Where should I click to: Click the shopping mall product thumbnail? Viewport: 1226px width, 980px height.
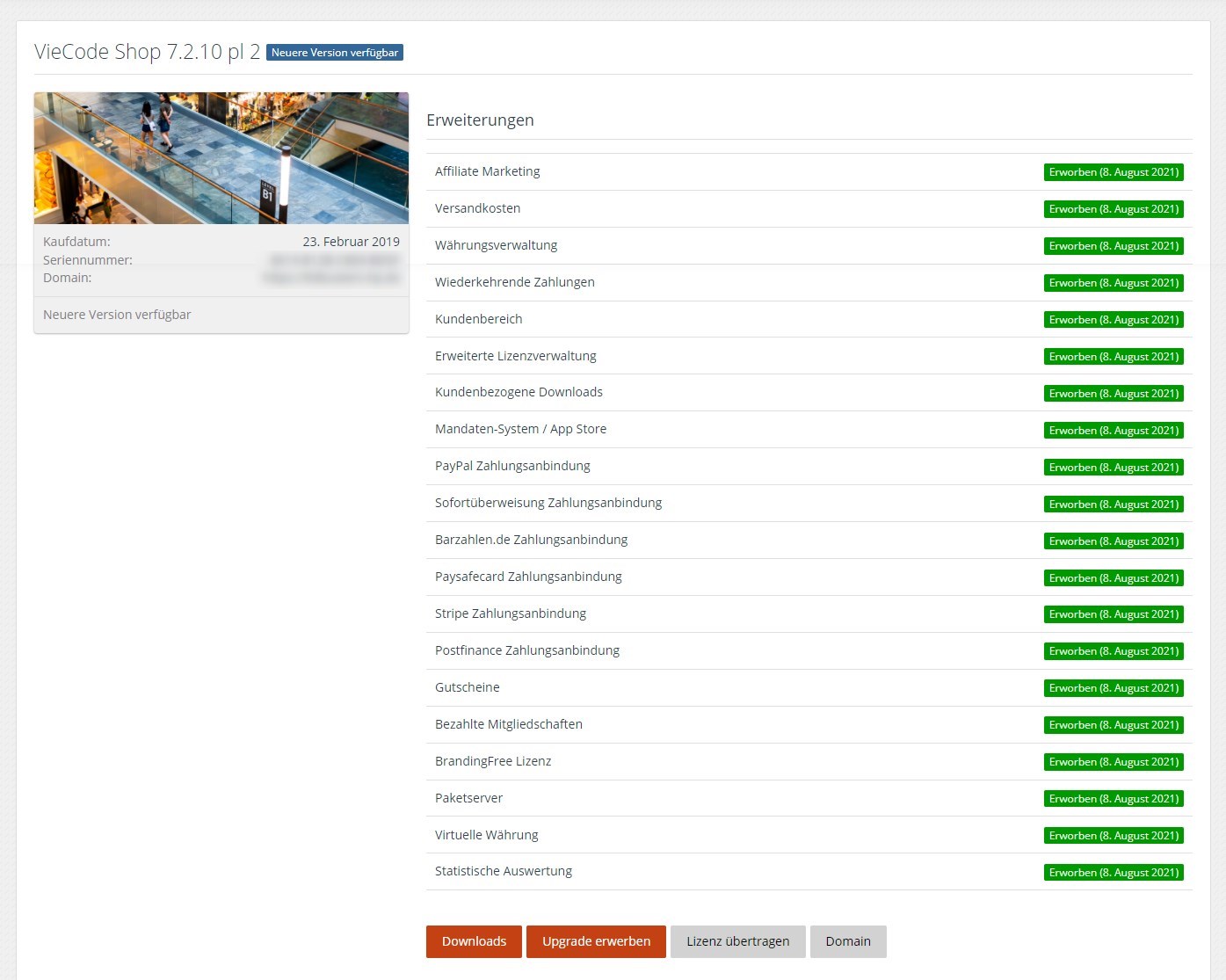[221, 158]
